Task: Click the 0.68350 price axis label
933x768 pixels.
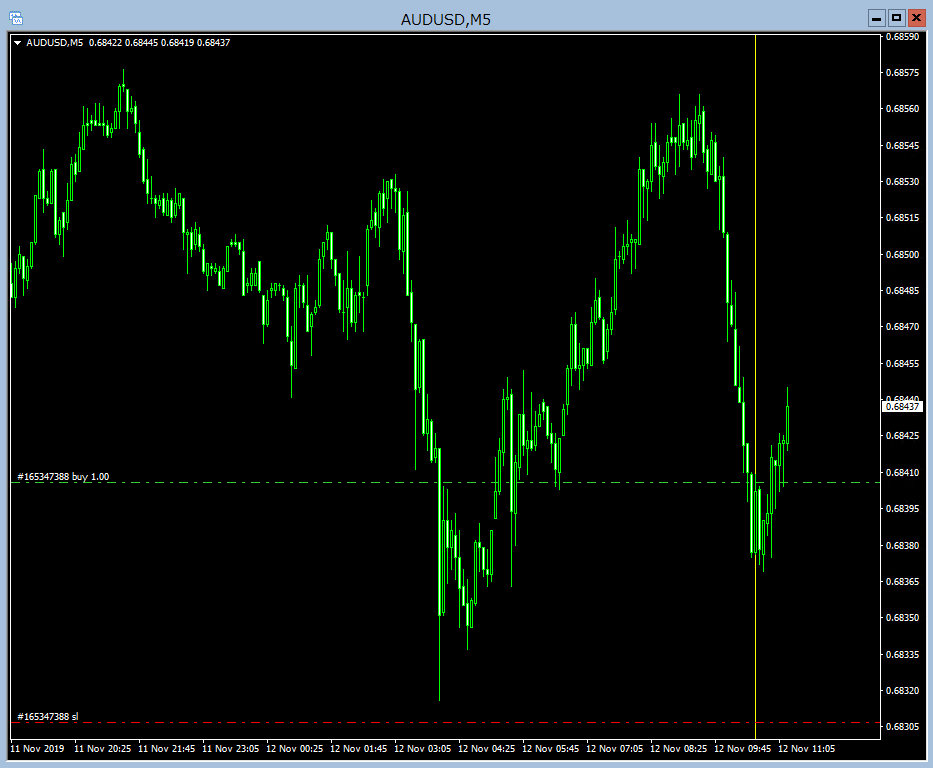Action: click(902, 617)
